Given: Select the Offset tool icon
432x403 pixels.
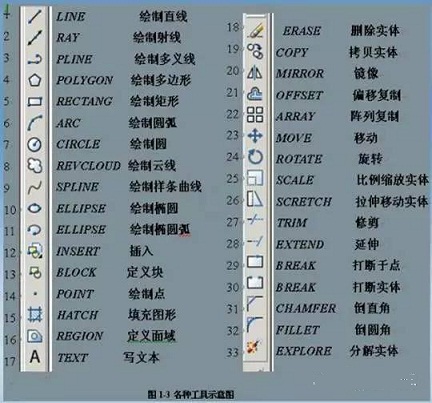Looking at the screenshot, I should pyautogui.click(x=255, y=94).
